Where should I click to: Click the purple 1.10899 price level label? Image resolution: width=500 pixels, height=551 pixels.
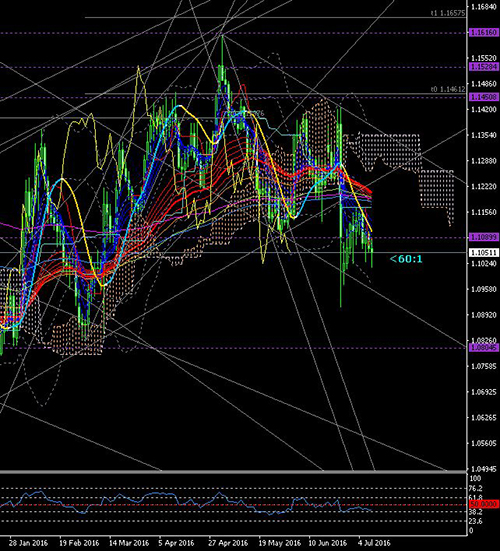484,237
